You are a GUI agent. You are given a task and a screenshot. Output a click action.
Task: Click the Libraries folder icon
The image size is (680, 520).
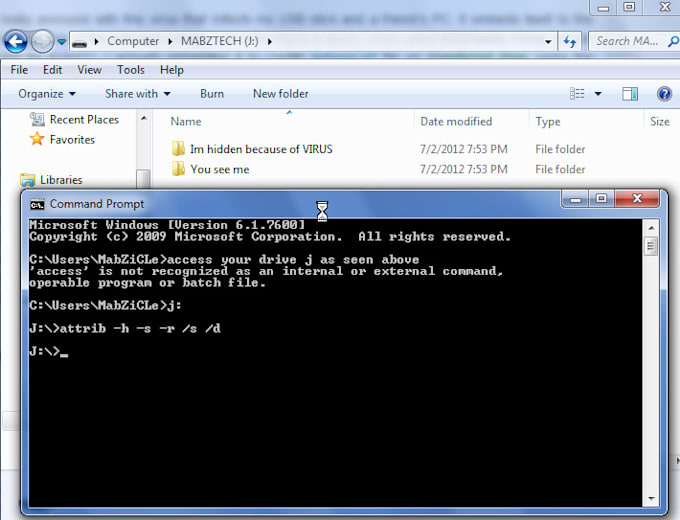tap(27, 180)
